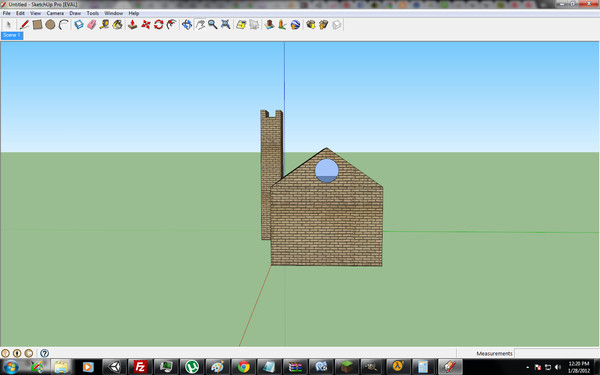The image size is (600, 375).
Task: Select the Move tool with red arrows
Action: point(146,25)
